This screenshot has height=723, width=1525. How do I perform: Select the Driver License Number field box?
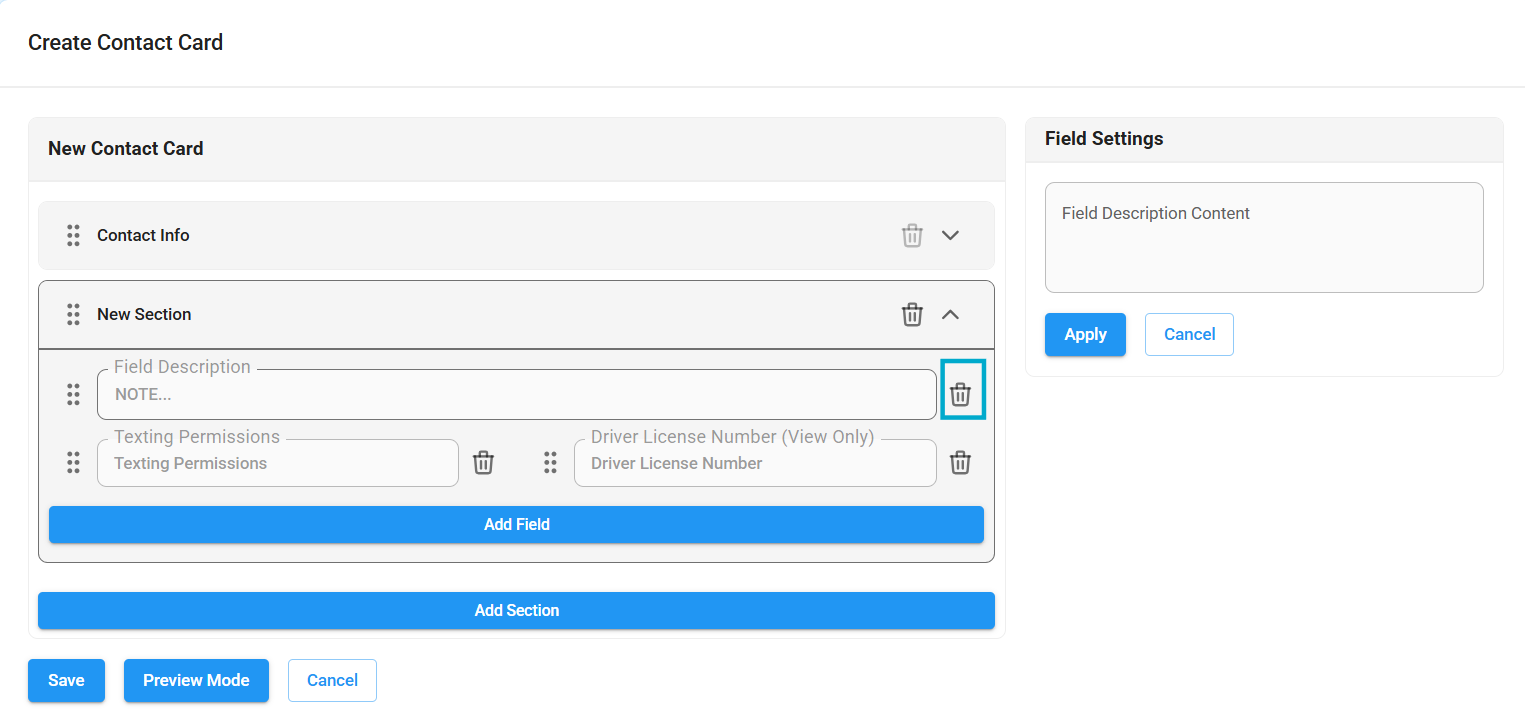tap(755, 463)
